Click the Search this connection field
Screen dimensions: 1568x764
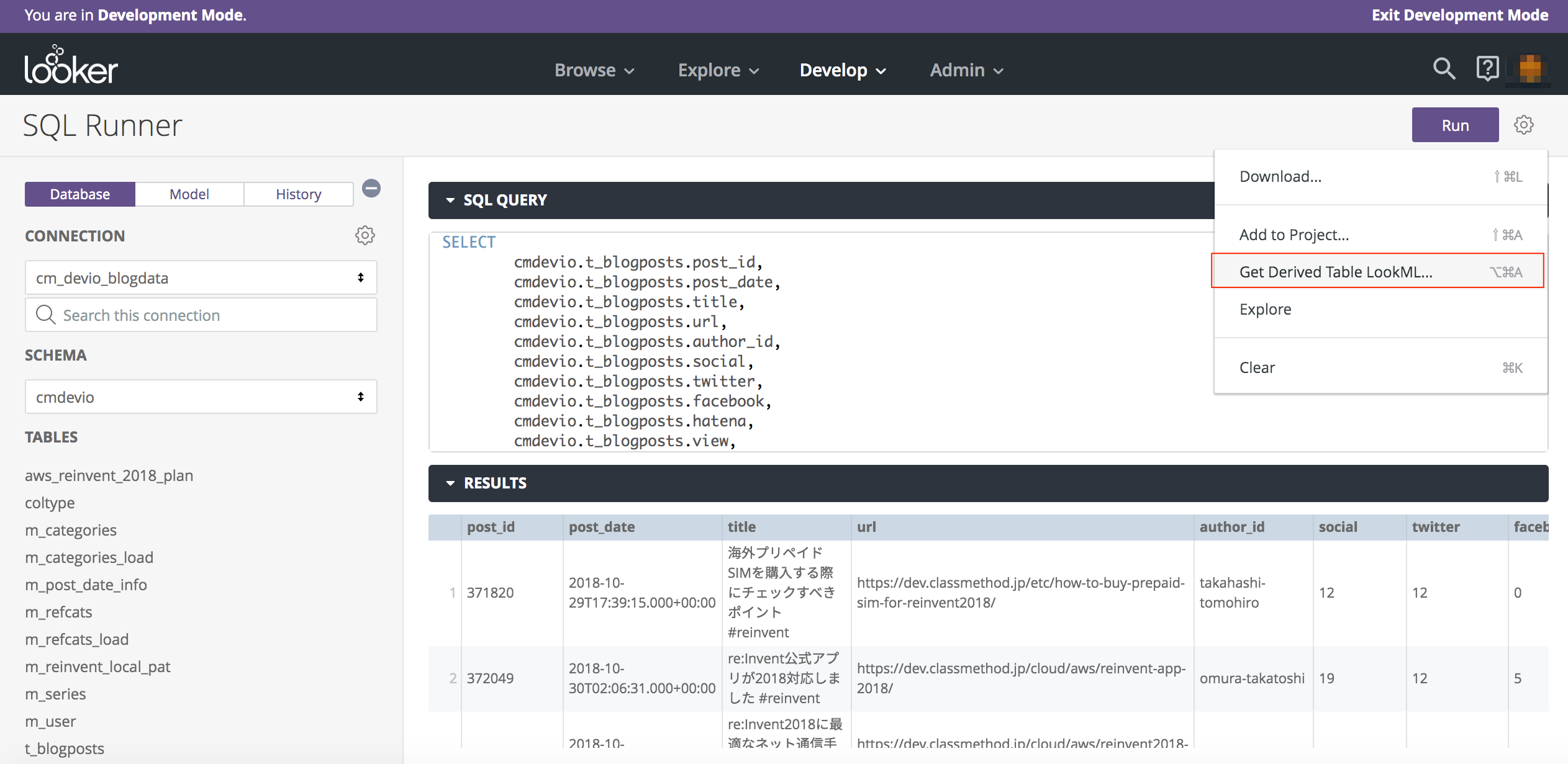pyautogui.click(x=155, y=315)
